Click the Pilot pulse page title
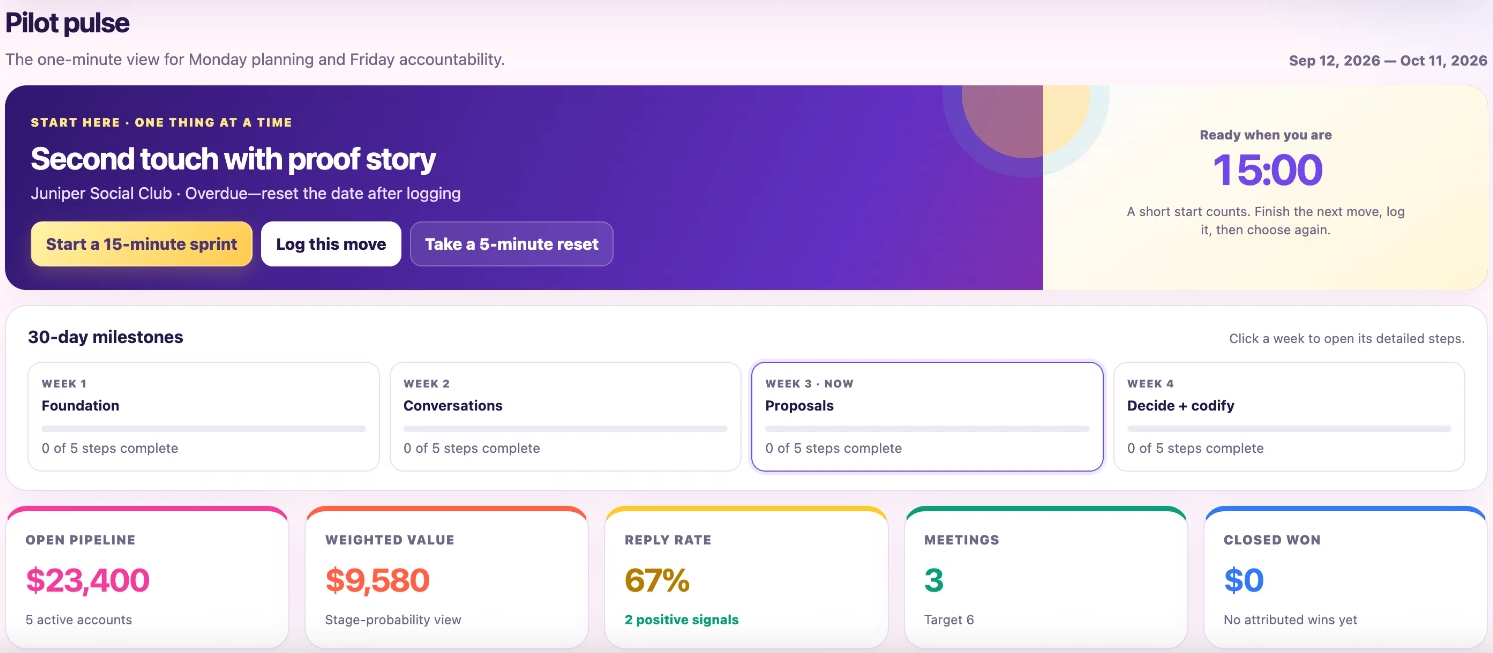 68,23
